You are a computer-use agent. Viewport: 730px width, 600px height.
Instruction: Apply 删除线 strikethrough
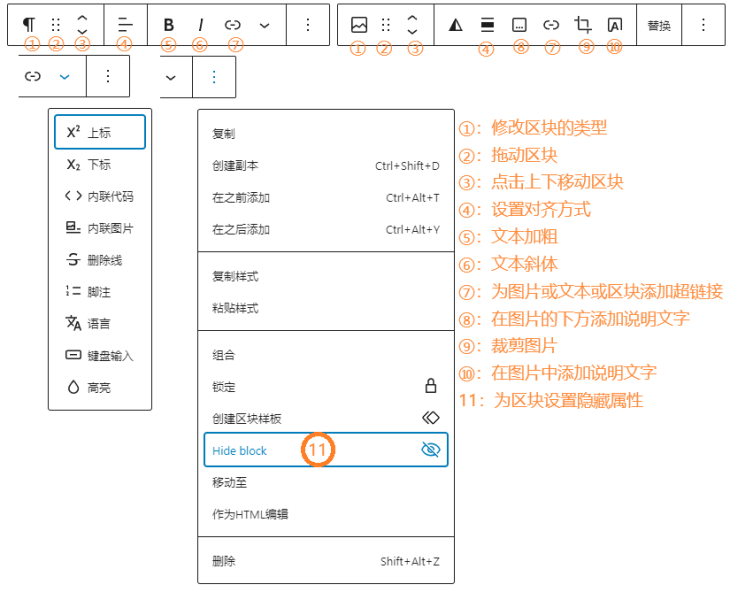click(x=100, y=260)
